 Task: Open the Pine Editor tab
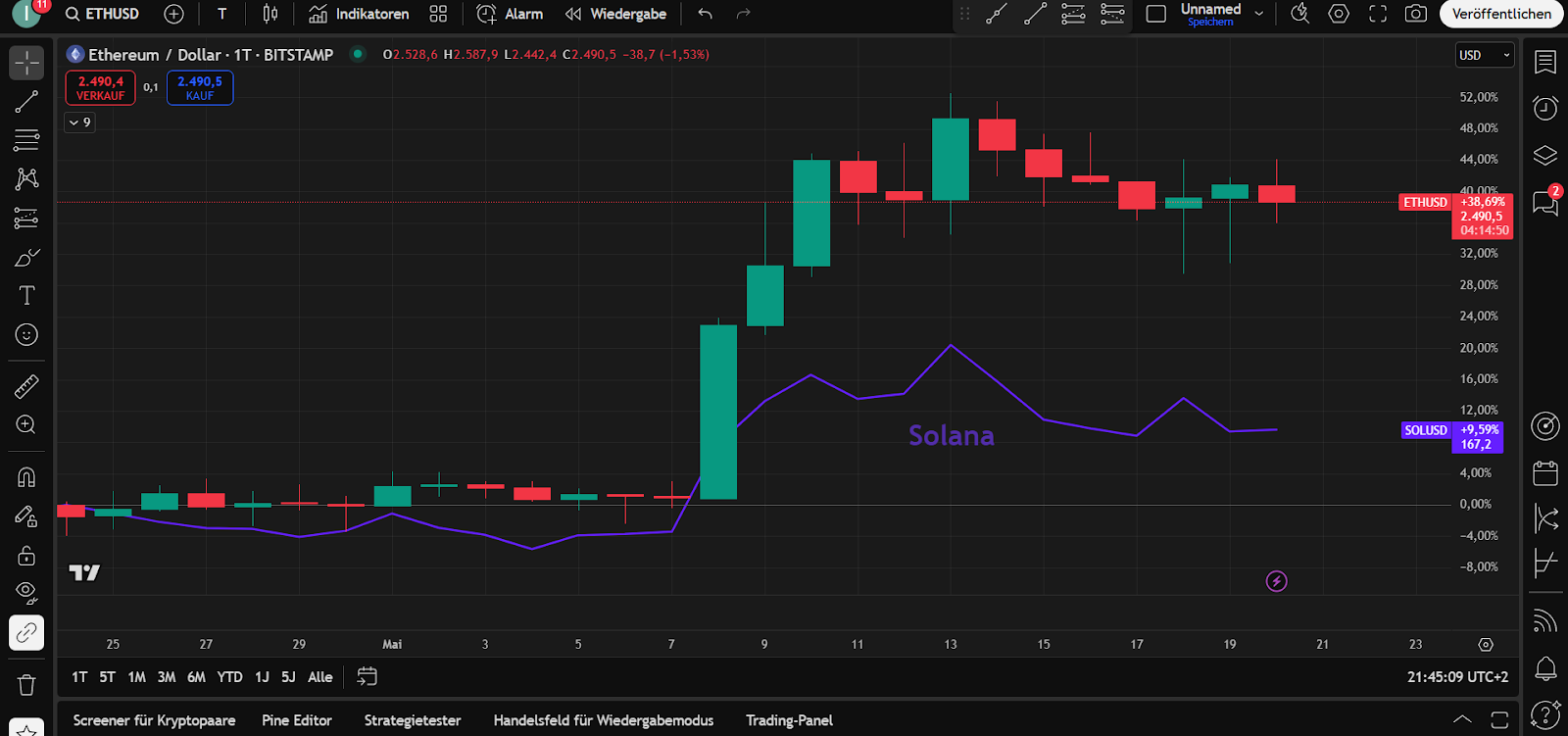[297, 720]
